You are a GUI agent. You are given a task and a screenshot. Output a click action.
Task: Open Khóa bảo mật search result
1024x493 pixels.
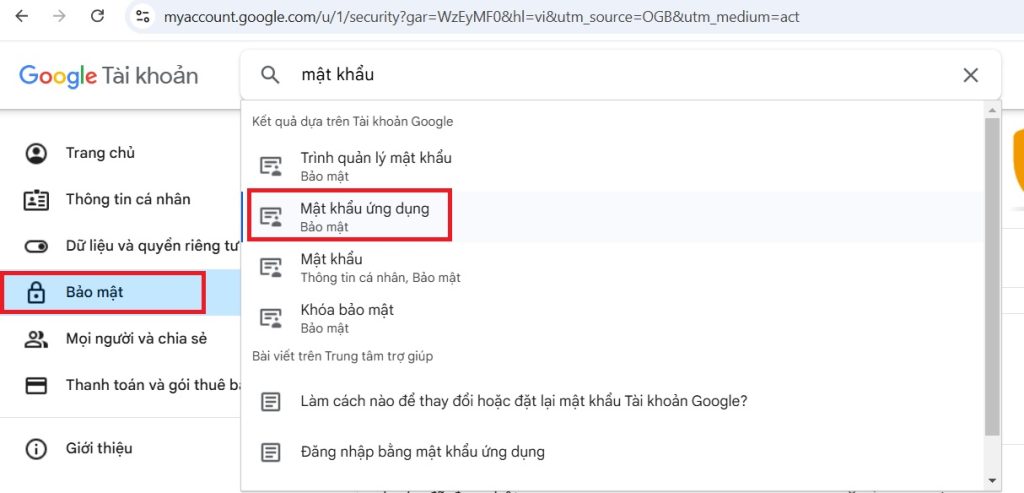click(347, 318)
